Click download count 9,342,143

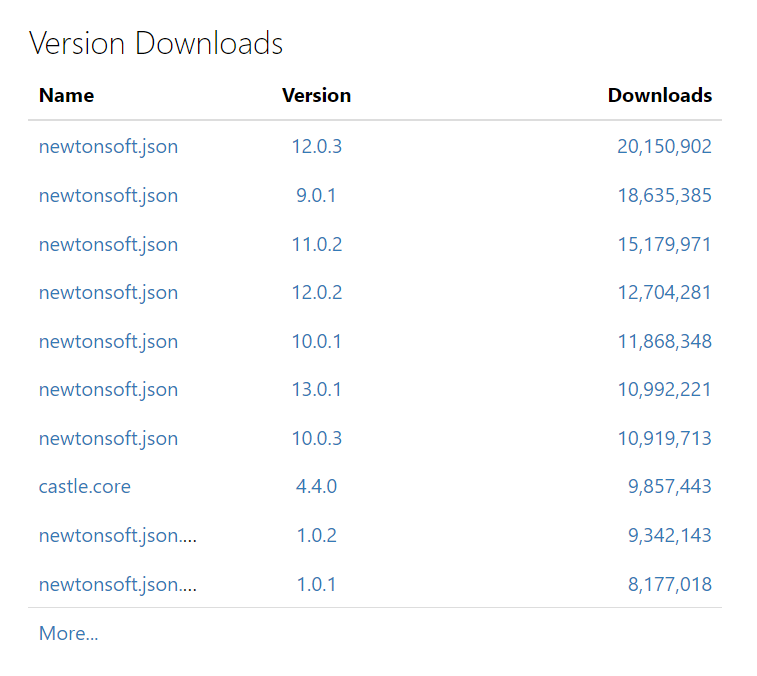[670, 535]
